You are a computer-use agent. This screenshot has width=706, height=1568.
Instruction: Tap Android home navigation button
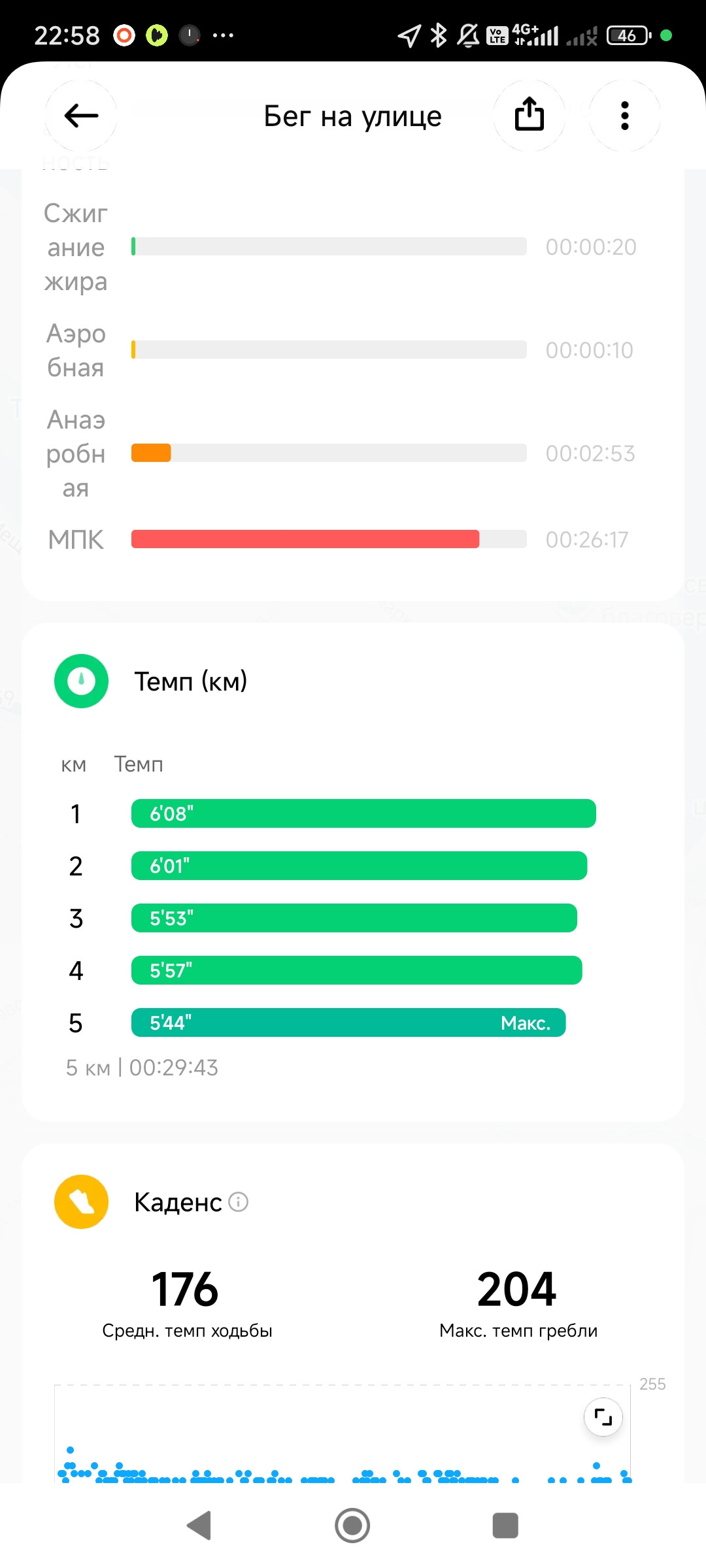352,1526
